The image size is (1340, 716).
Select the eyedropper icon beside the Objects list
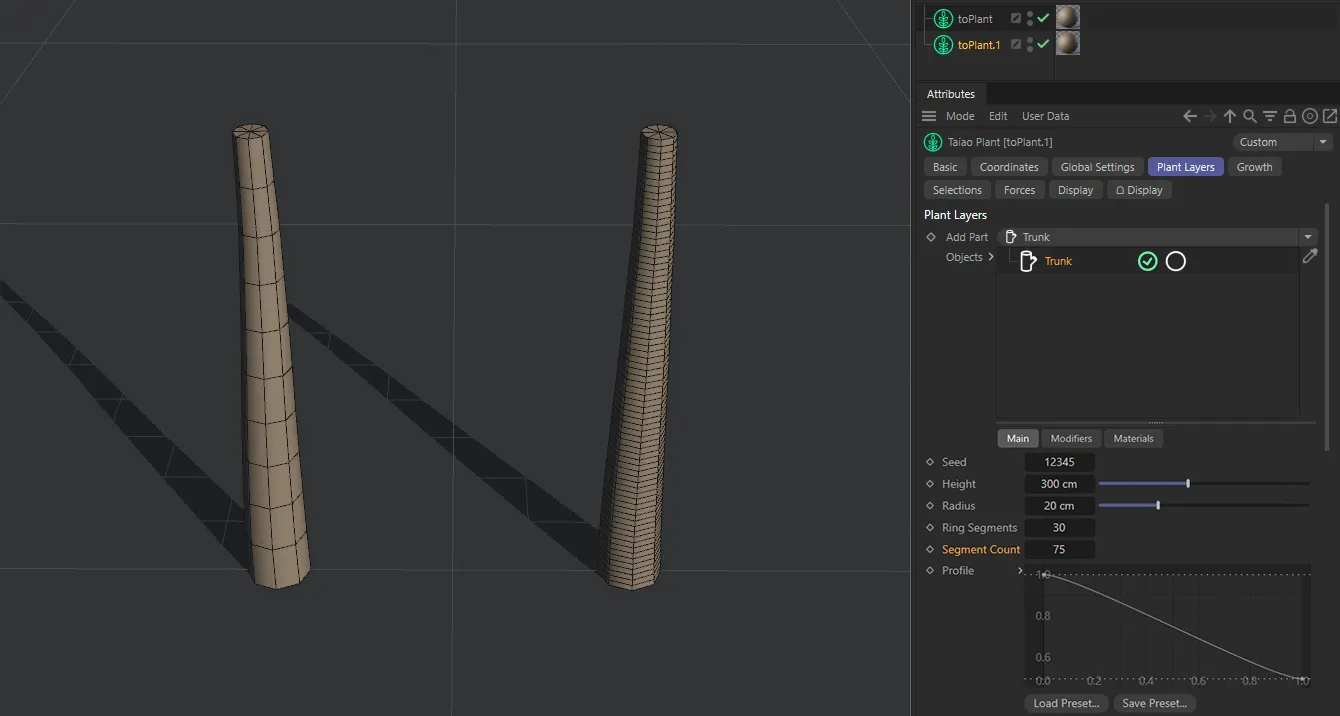point(1311,257)
